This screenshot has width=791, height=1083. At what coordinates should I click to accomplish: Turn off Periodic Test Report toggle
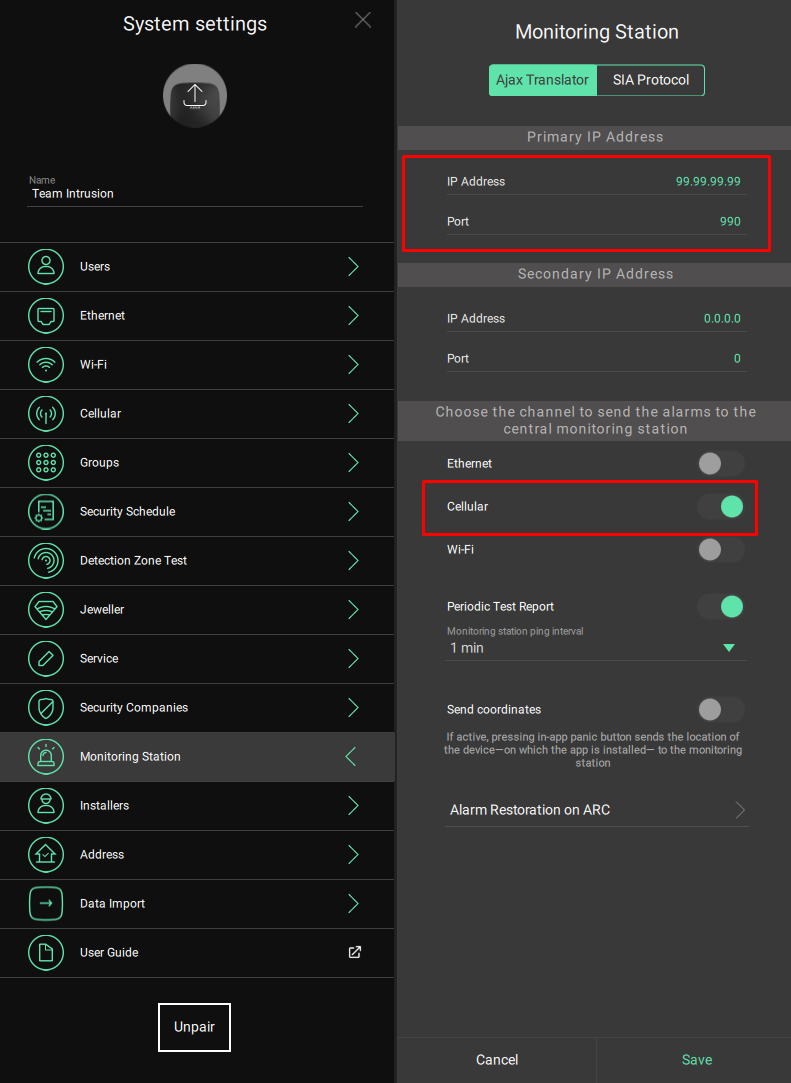(x=721, y=606)
